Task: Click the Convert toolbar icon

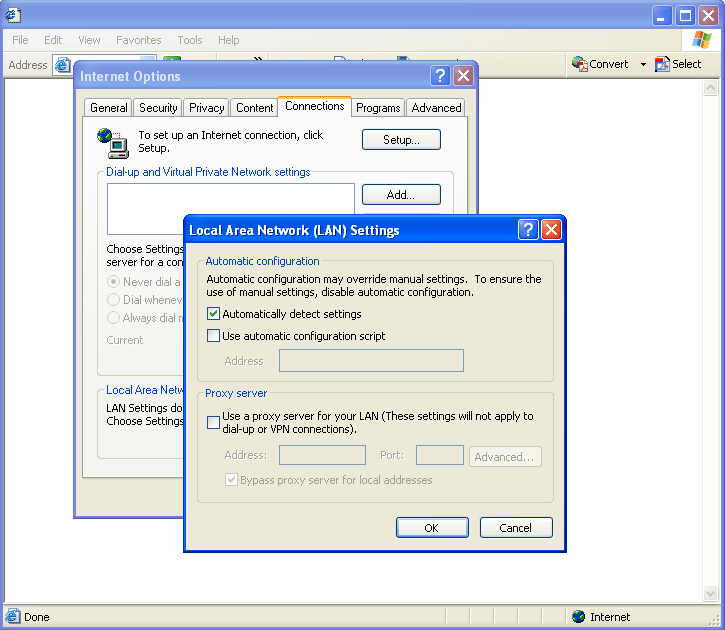Action: coord(580,64)
